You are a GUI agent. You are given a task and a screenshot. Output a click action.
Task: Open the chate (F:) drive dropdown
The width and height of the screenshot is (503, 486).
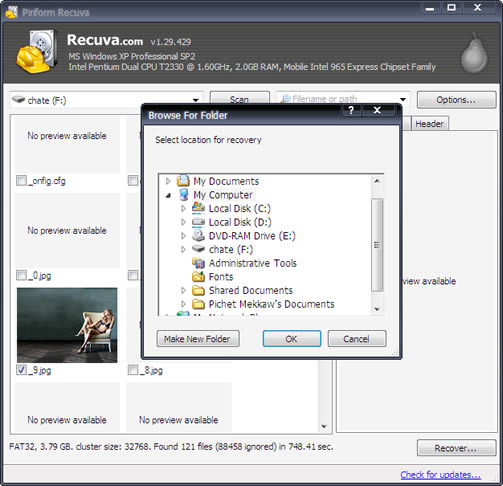pos(196,100)
